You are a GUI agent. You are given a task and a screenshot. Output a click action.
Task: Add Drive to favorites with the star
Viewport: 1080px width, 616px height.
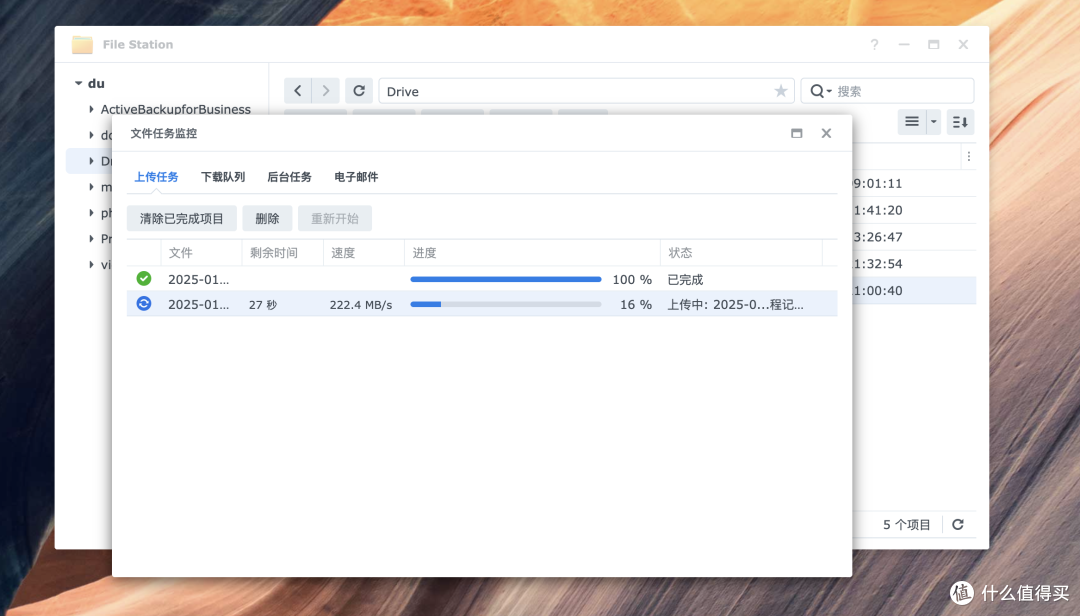tap(780, 91)
